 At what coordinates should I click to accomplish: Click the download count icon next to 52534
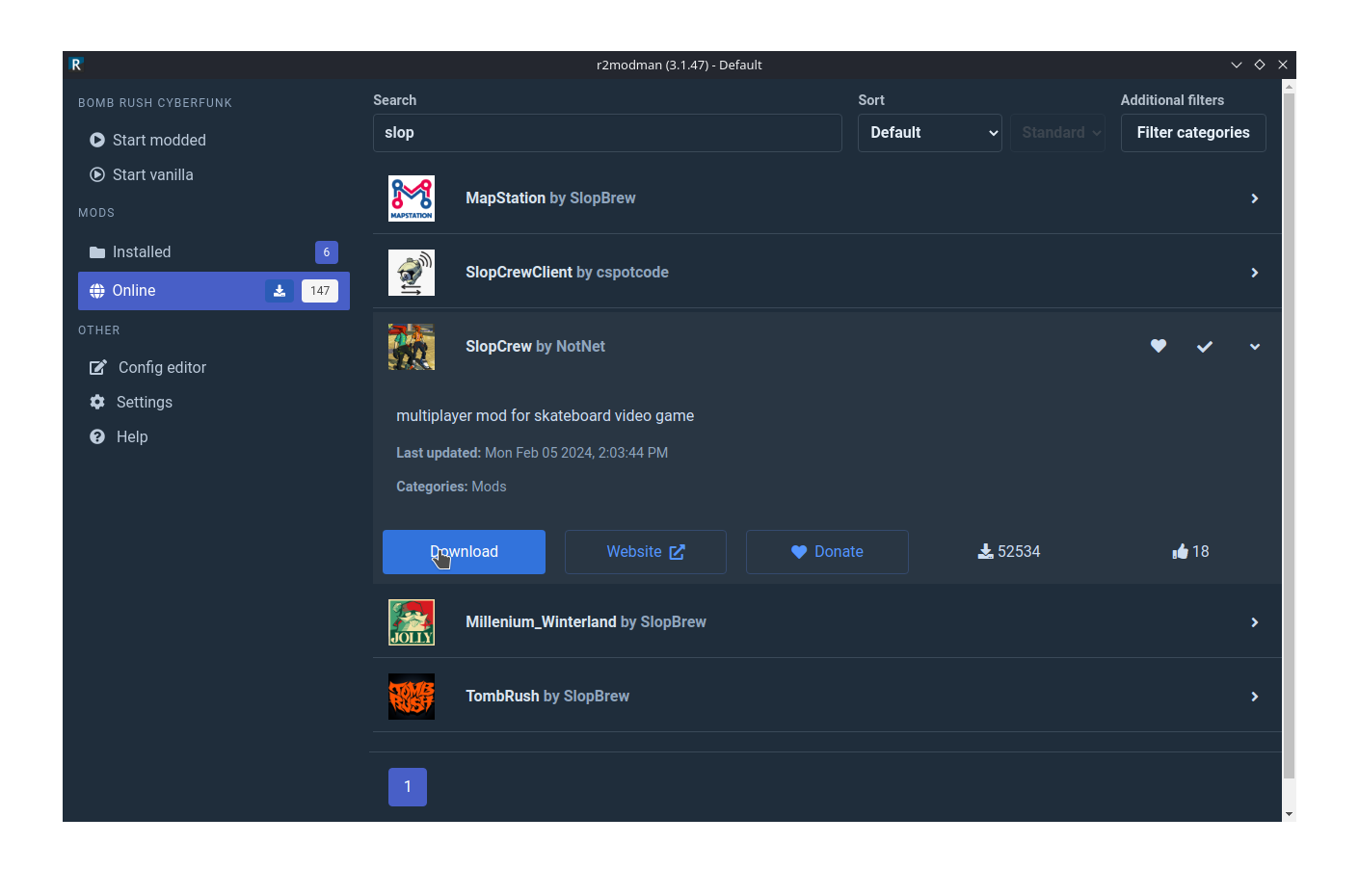pyautogui.click(x=985, y=551)
